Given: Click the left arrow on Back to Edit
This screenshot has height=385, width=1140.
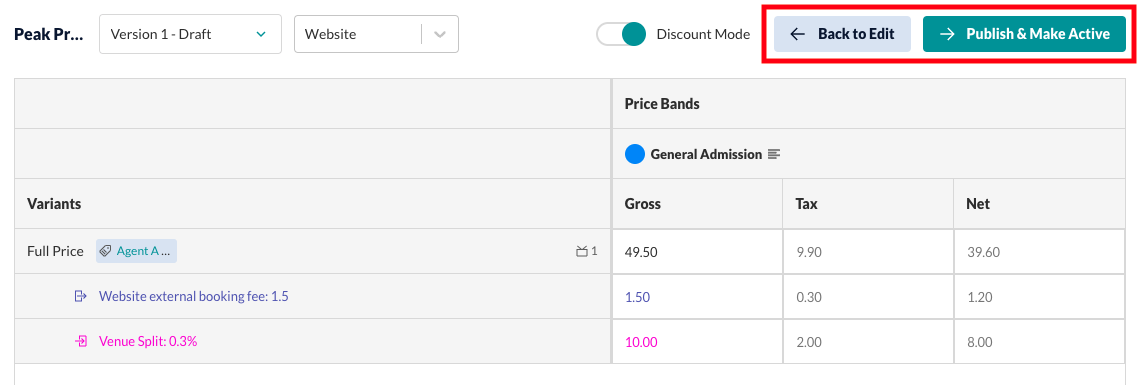Looking at the screenshot, I should pyautogui.click(x=798, y=34).
